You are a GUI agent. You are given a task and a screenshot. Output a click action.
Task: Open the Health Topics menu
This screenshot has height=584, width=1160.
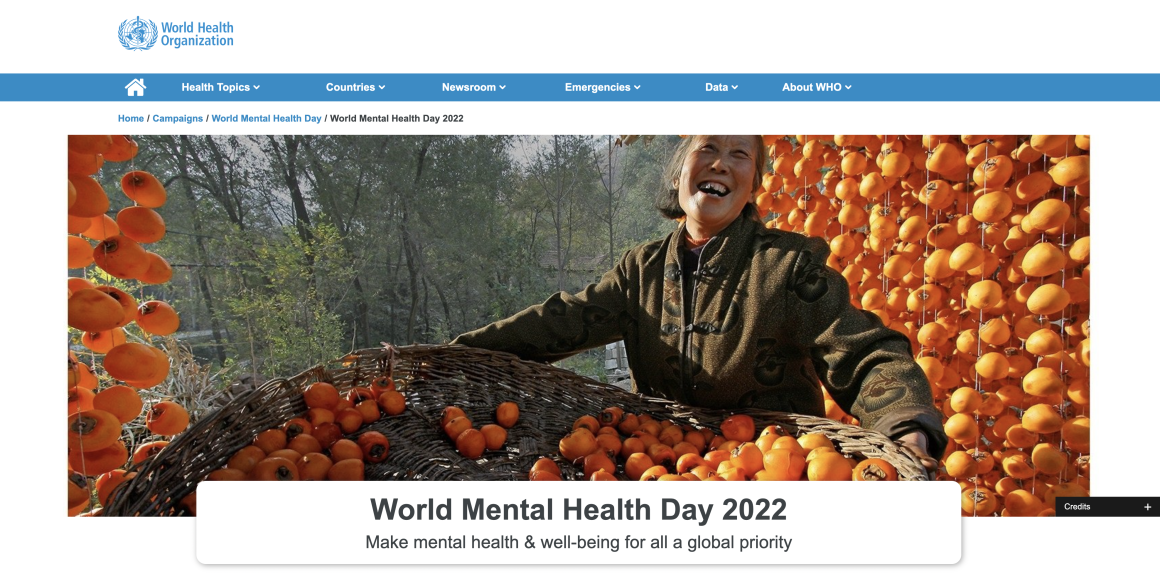coord(220,87)
